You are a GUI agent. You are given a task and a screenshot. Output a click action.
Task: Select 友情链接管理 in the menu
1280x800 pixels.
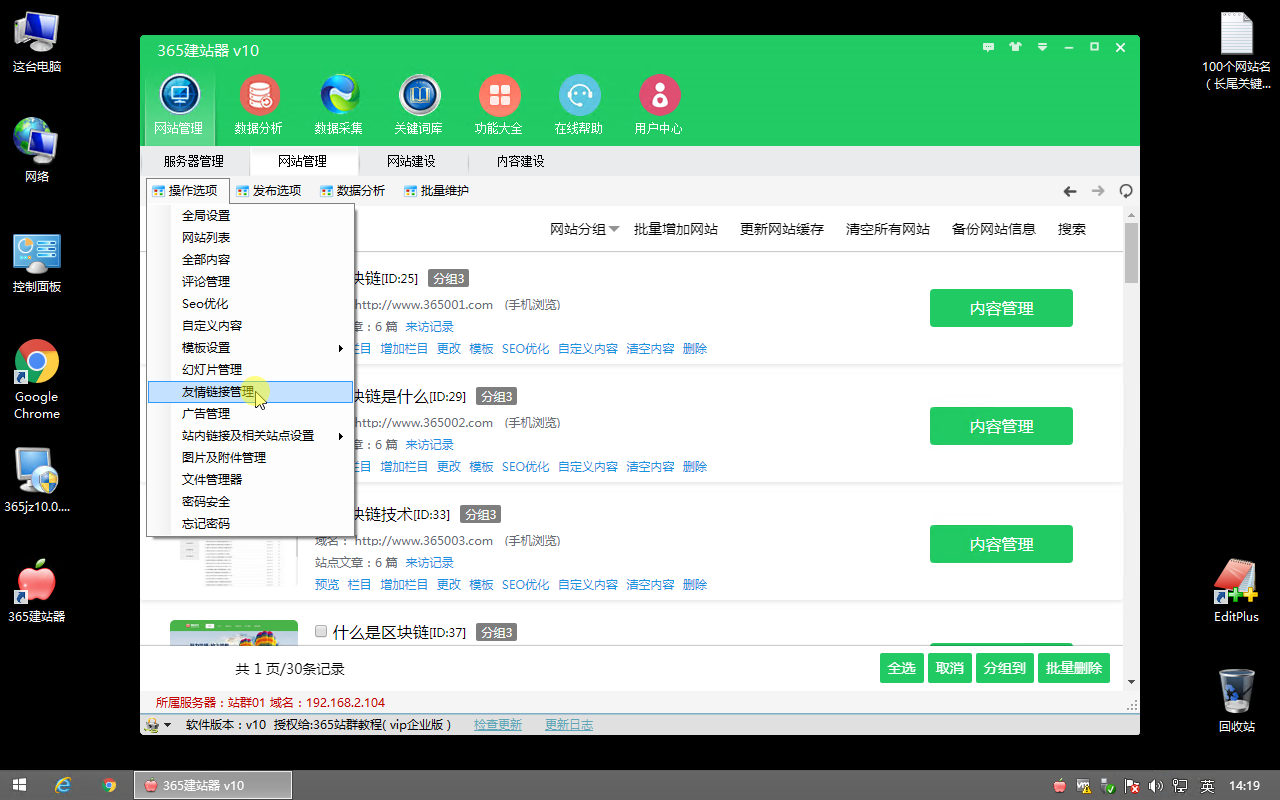(250, 392)
